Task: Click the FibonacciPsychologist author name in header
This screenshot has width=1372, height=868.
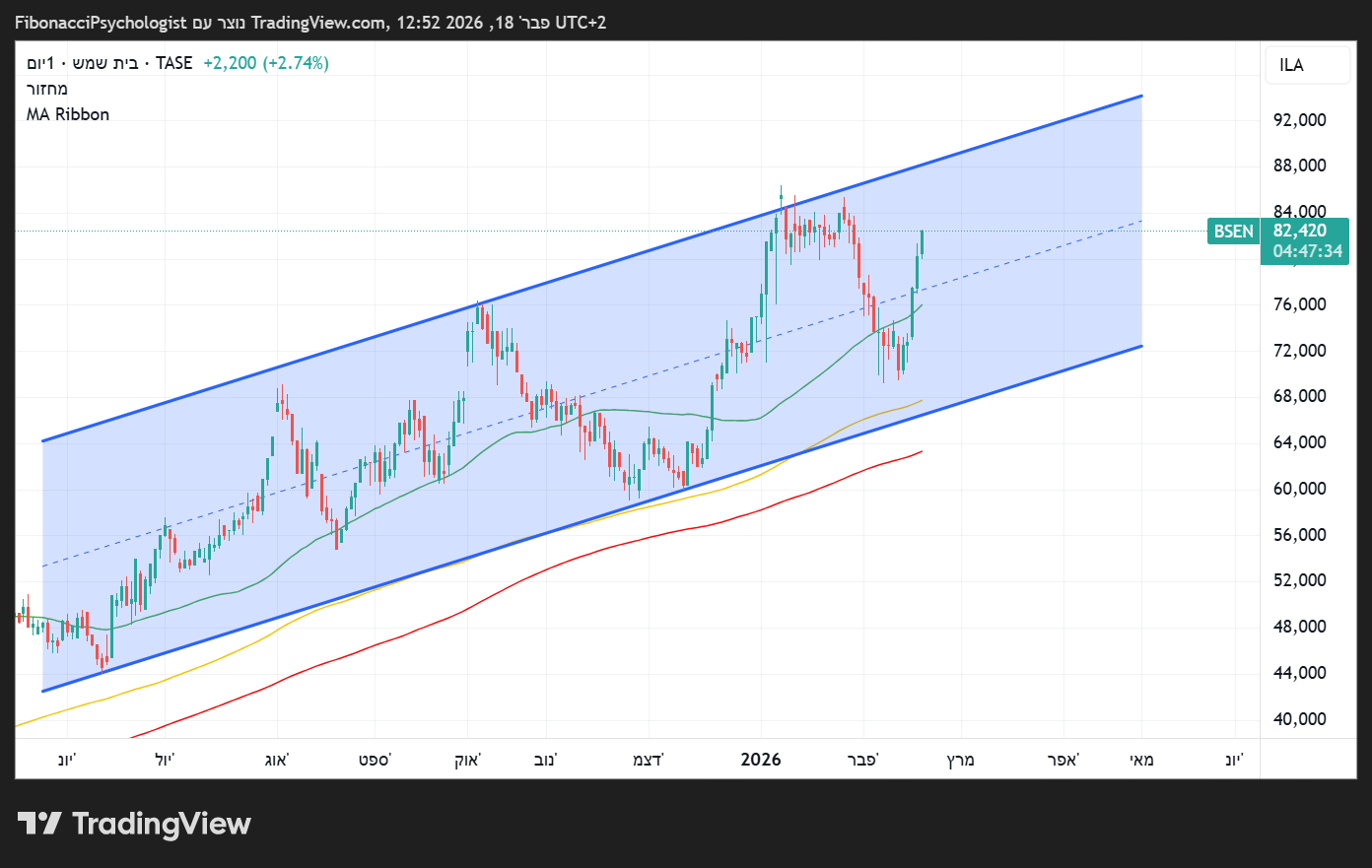Action: pyautogui.click(x=100, y=23)
